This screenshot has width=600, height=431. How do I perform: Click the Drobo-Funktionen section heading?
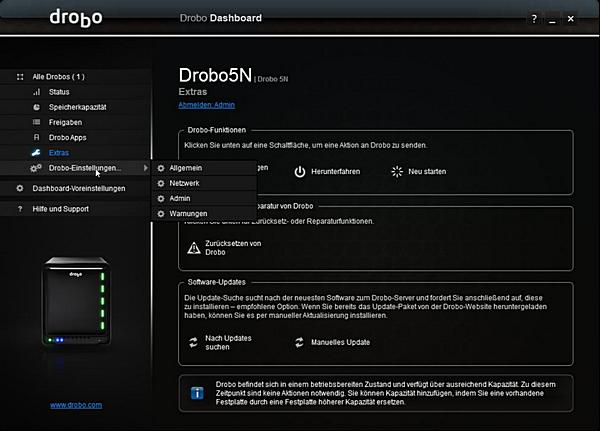[217, 130]
